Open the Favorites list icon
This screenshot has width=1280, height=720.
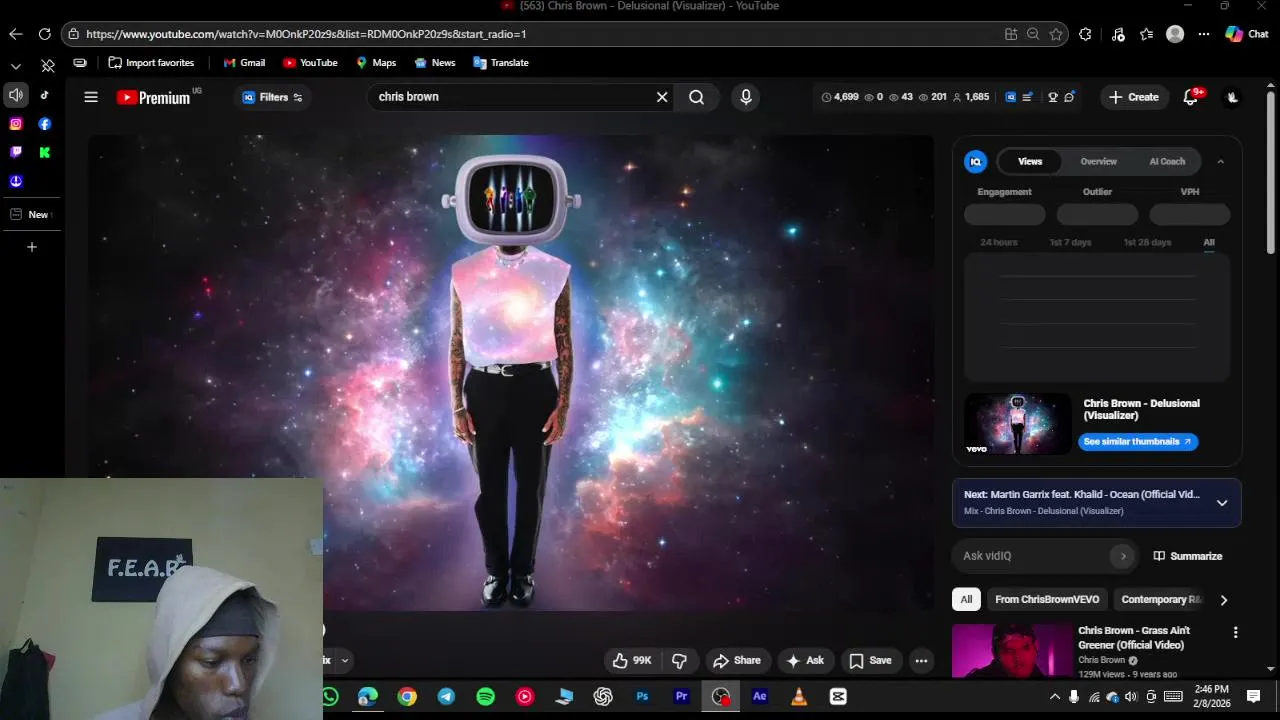(1146, 34)
